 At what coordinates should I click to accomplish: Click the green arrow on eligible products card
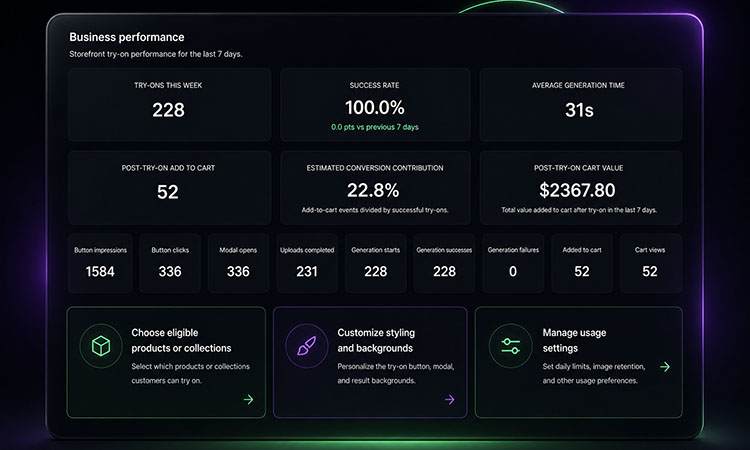pyautogui.click(x=248, y=399)
